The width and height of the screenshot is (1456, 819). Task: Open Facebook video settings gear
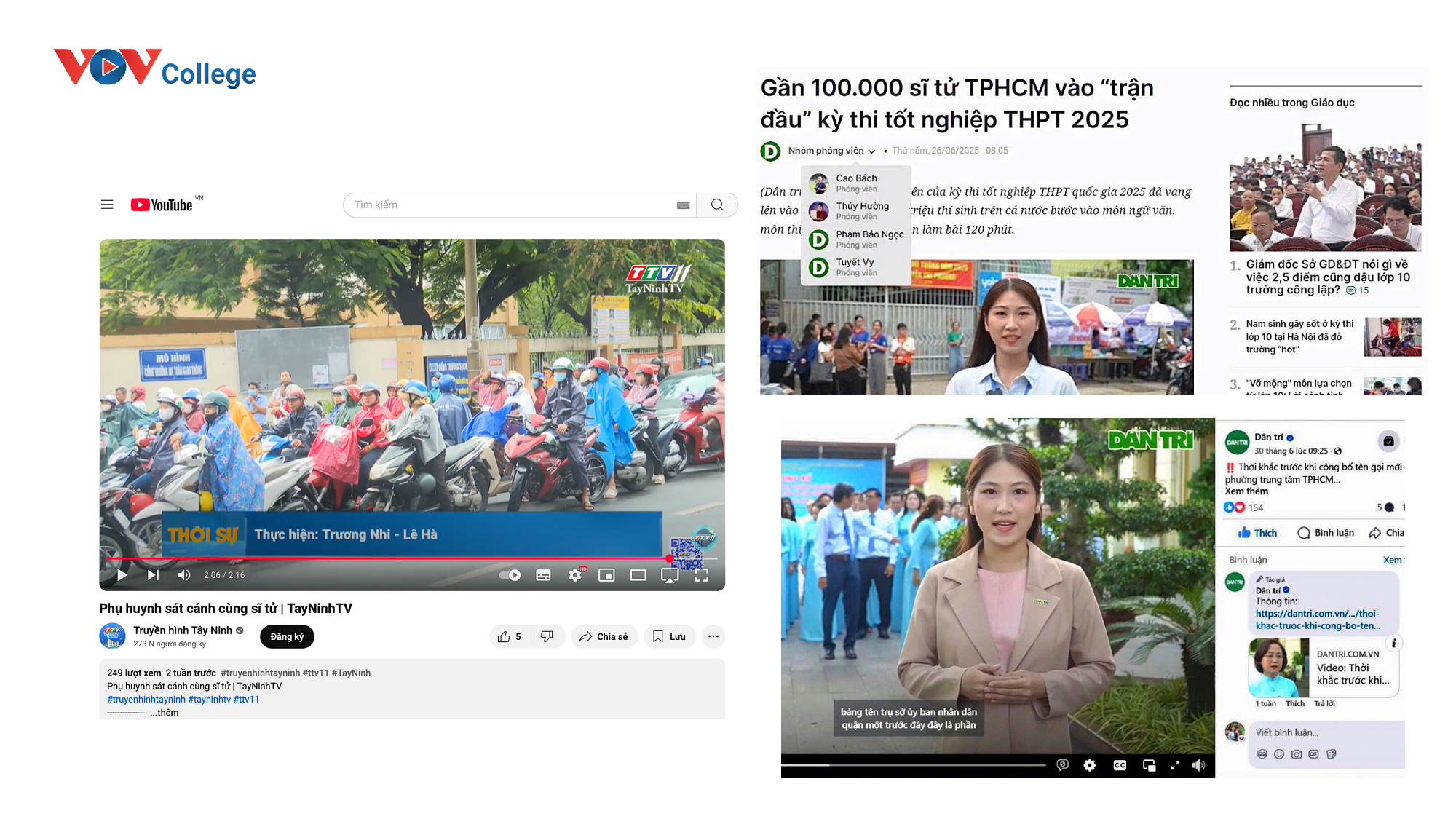(1090, 765)
